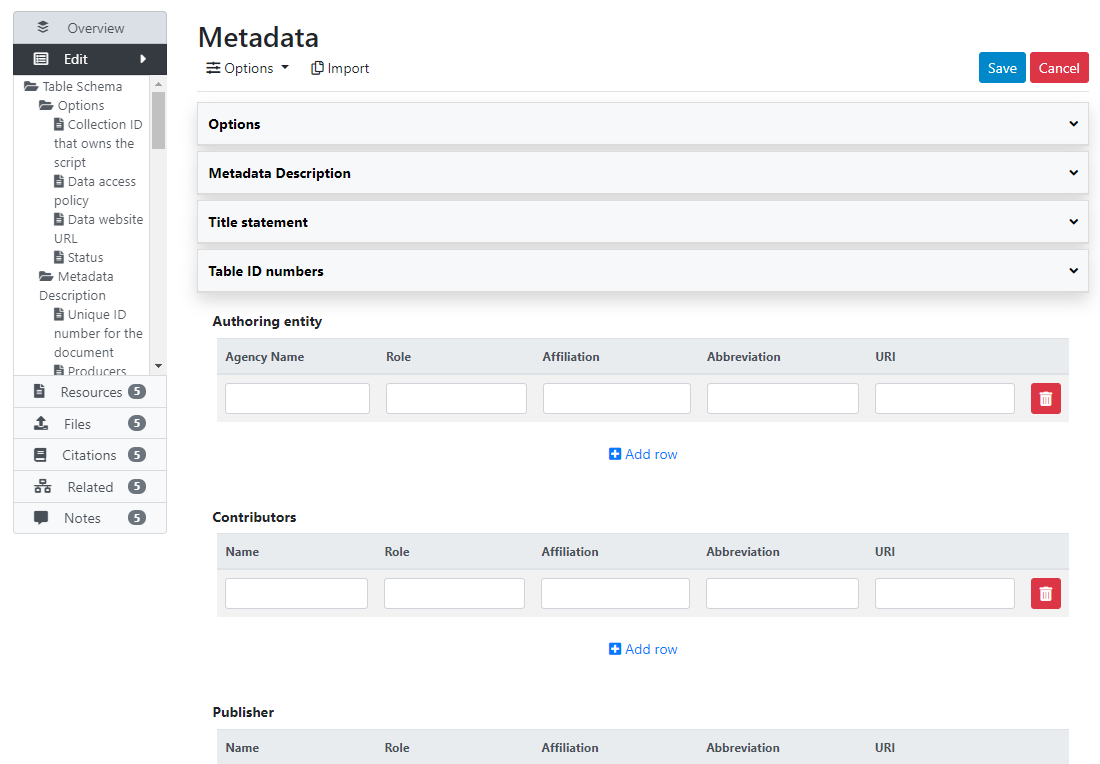Click Authoring entity Affiliation field
The height and width of the screenshot is (764, 1100).
click(x=617, y=398)
